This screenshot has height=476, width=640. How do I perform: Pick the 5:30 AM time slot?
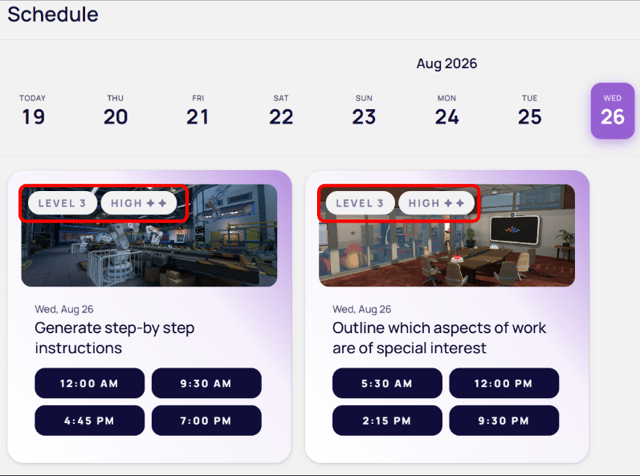[x=387, y=383]
